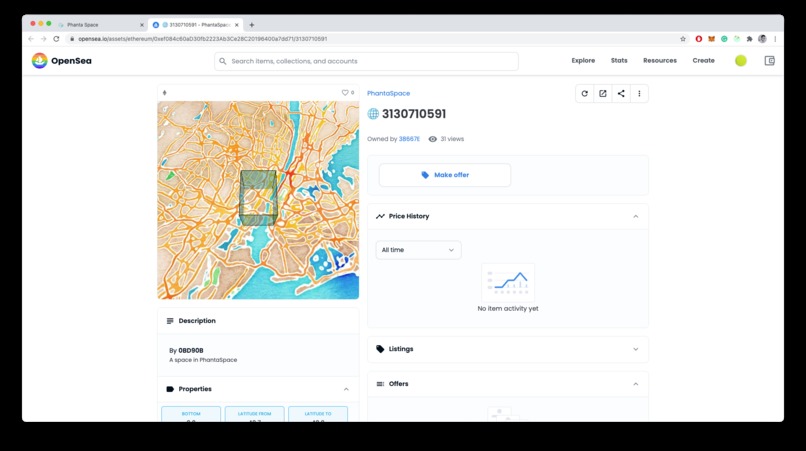
Task: Open the map NFT image
Action: point(258,200)
